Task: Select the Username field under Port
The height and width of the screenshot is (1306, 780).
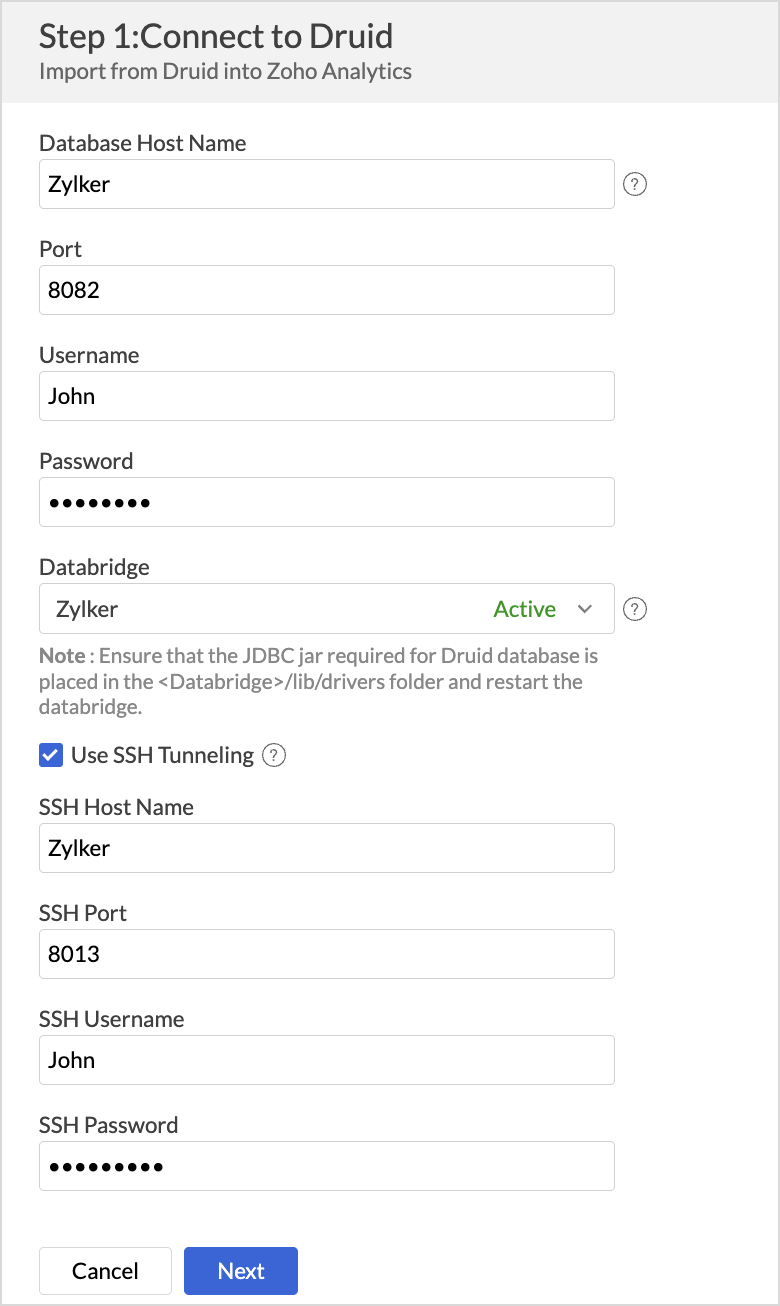Action: 326,396
